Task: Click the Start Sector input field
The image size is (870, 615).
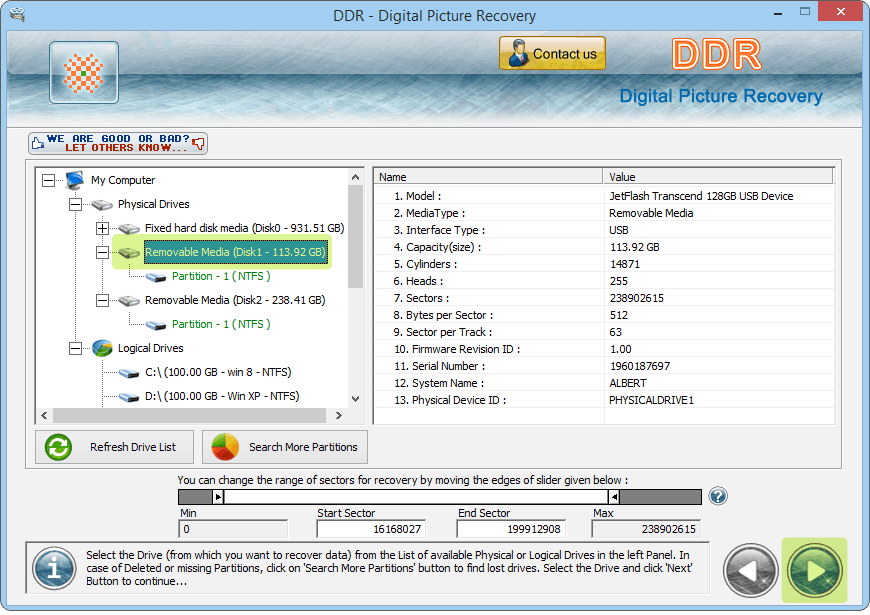Action: (370, 529)
